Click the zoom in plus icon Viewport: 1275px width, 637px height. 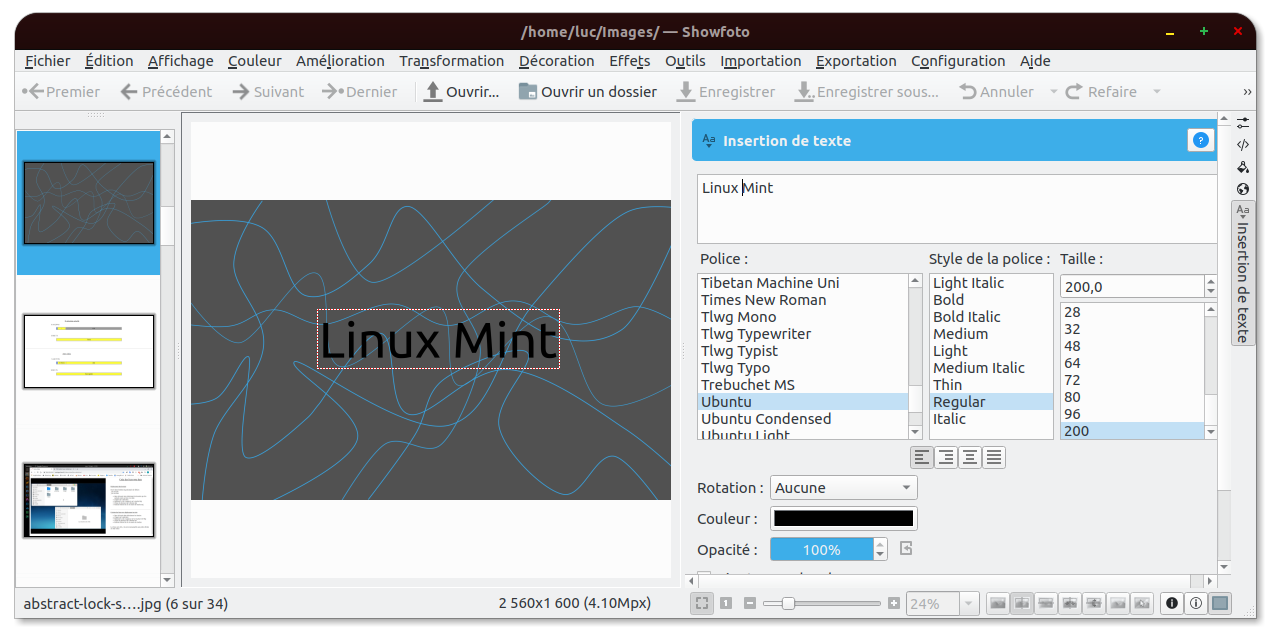tap(893, 603)
